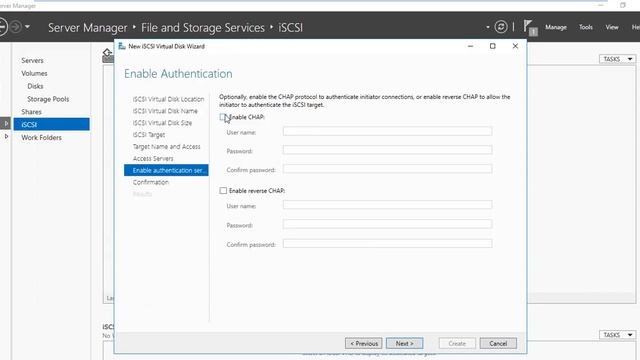Open the Manage menu
640x360 pixels.
click(556, 27)
